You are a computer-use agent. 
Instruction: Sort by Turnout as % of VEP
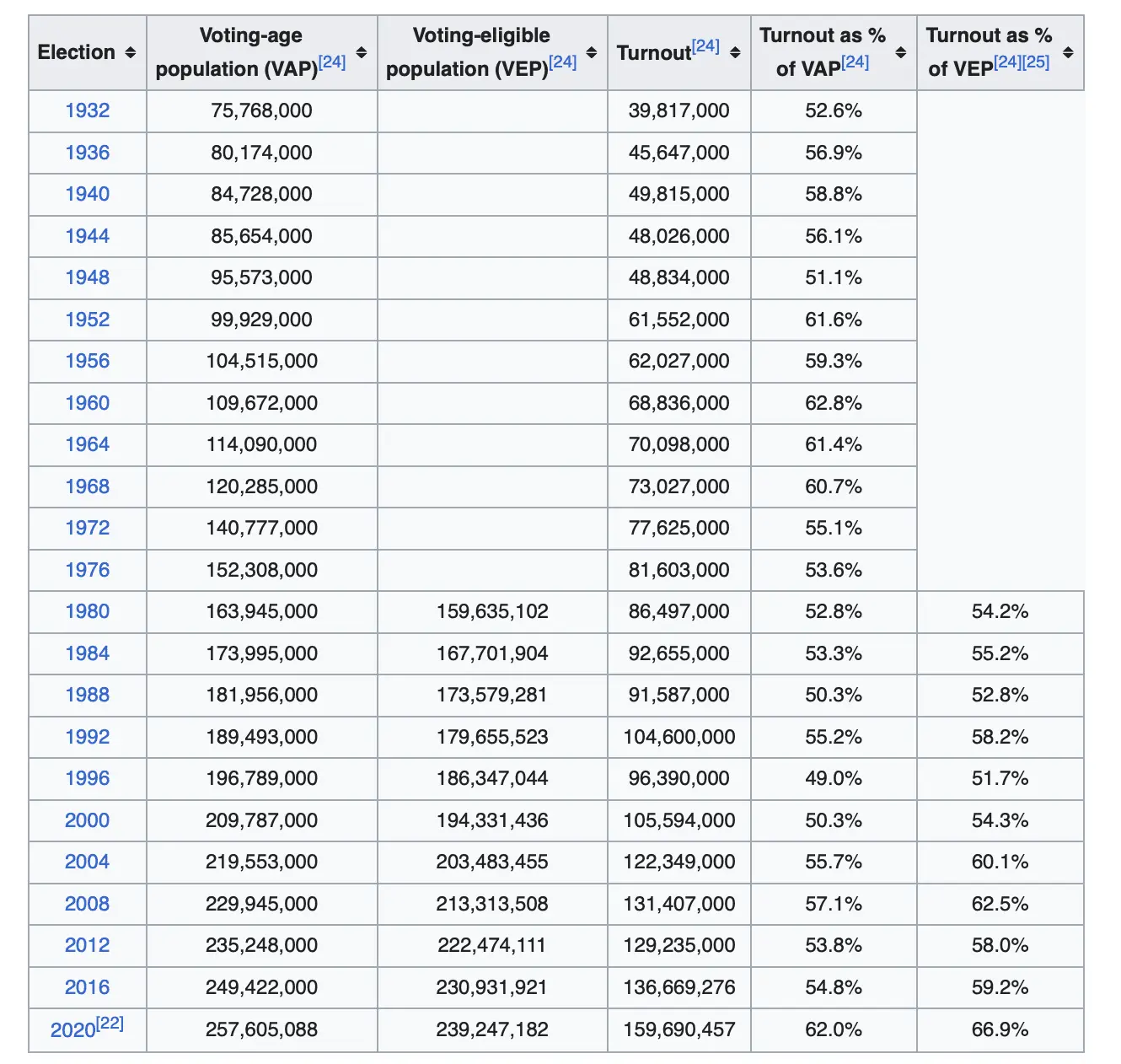[x=1068, y=52]
